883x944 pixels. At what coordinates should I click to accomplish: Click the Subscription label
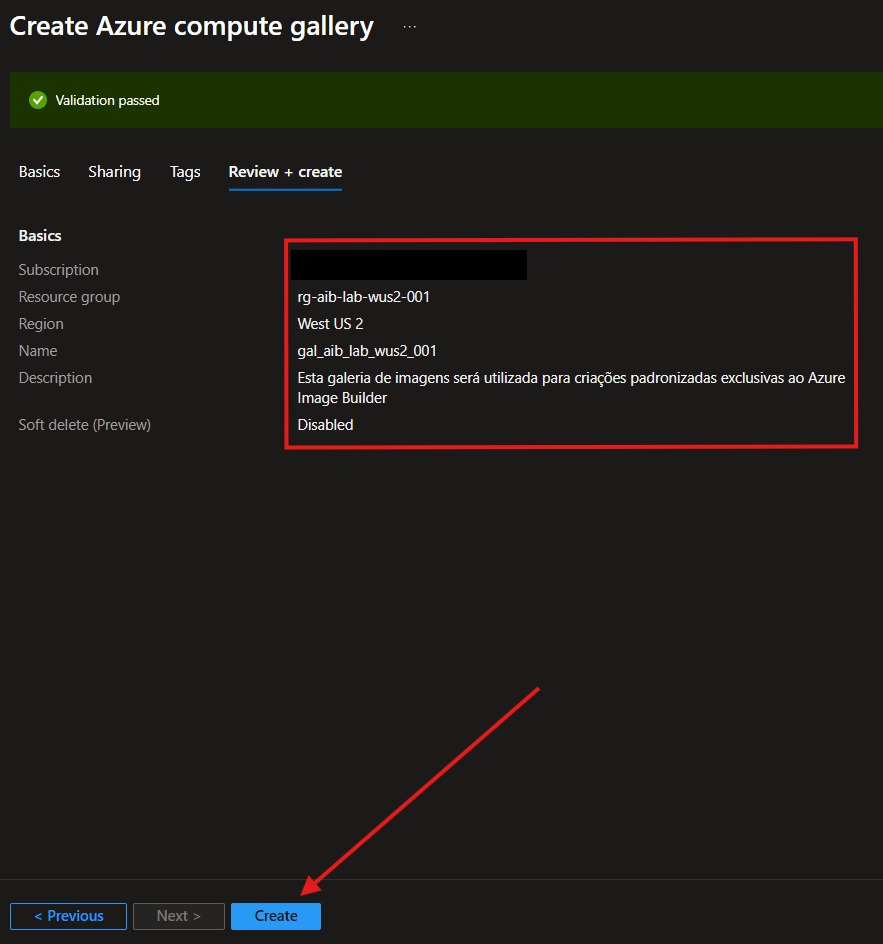(x=58, y=270)
